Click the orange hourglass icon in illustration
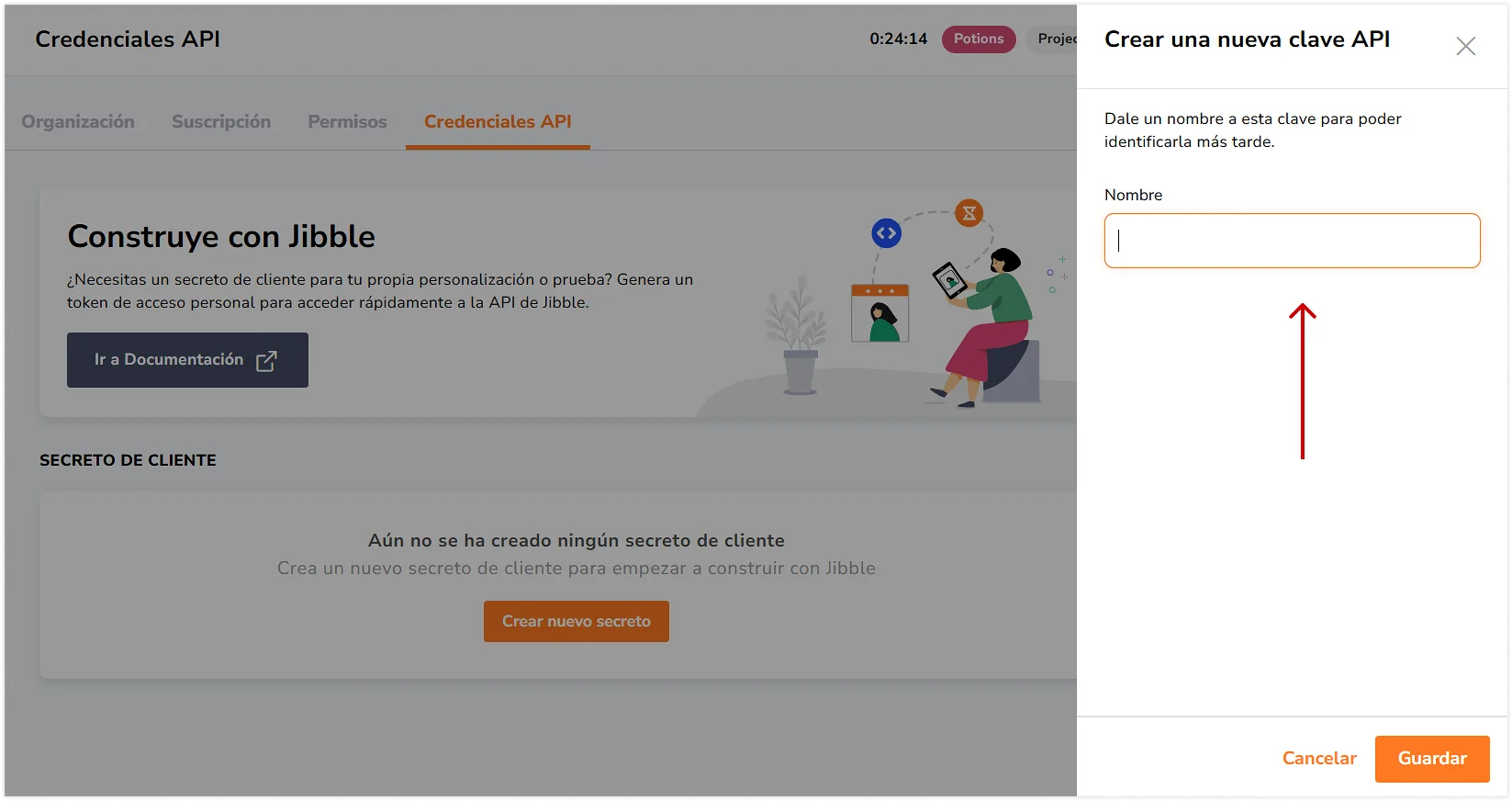Viewport: 1512px width, 801px height. pyautogui.click(x=969, y=213)
